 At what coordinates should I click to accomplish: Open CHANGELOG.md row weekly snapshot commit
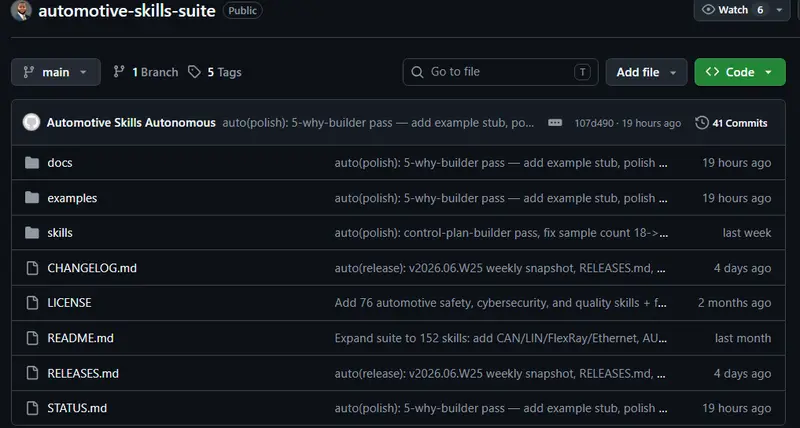(500, 268)
